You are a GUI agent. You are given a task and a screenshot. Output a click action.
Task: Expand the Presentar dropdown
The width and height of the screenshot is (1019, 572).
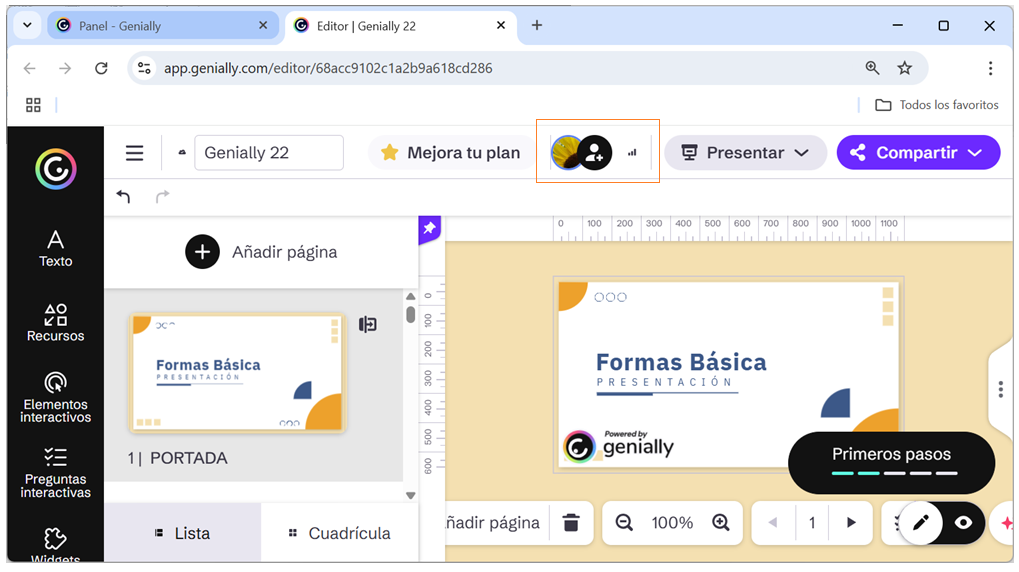point(745,153)
